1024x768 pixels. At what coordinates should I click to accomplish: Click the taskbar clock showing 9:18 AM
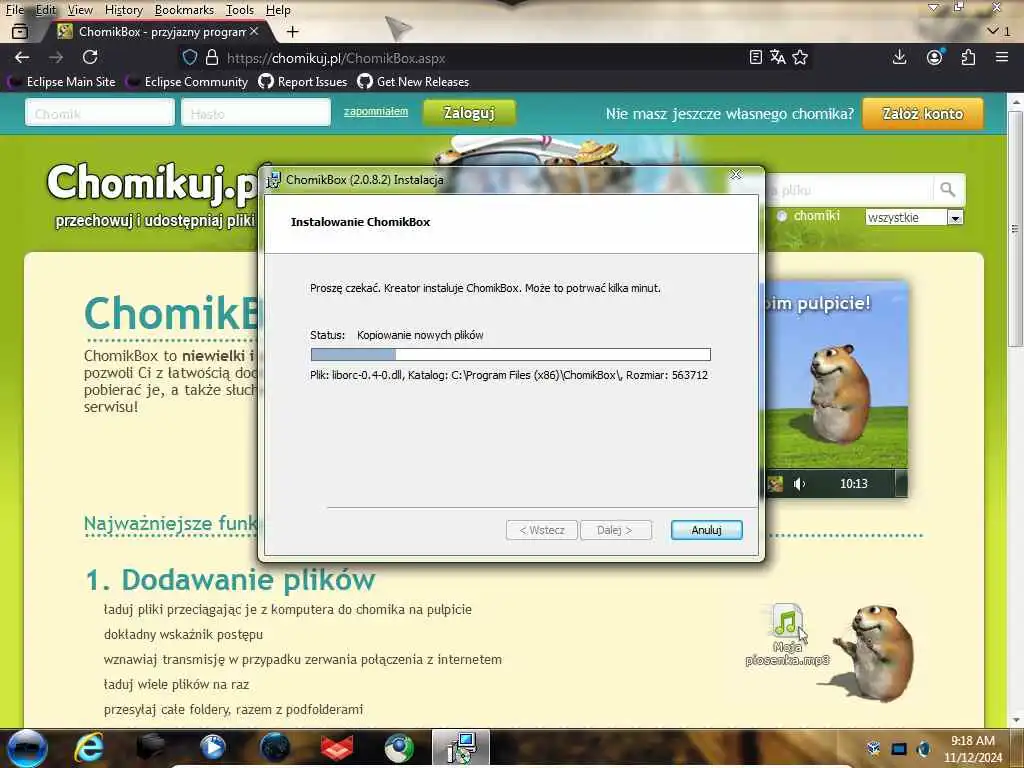(x=972, y=748)
